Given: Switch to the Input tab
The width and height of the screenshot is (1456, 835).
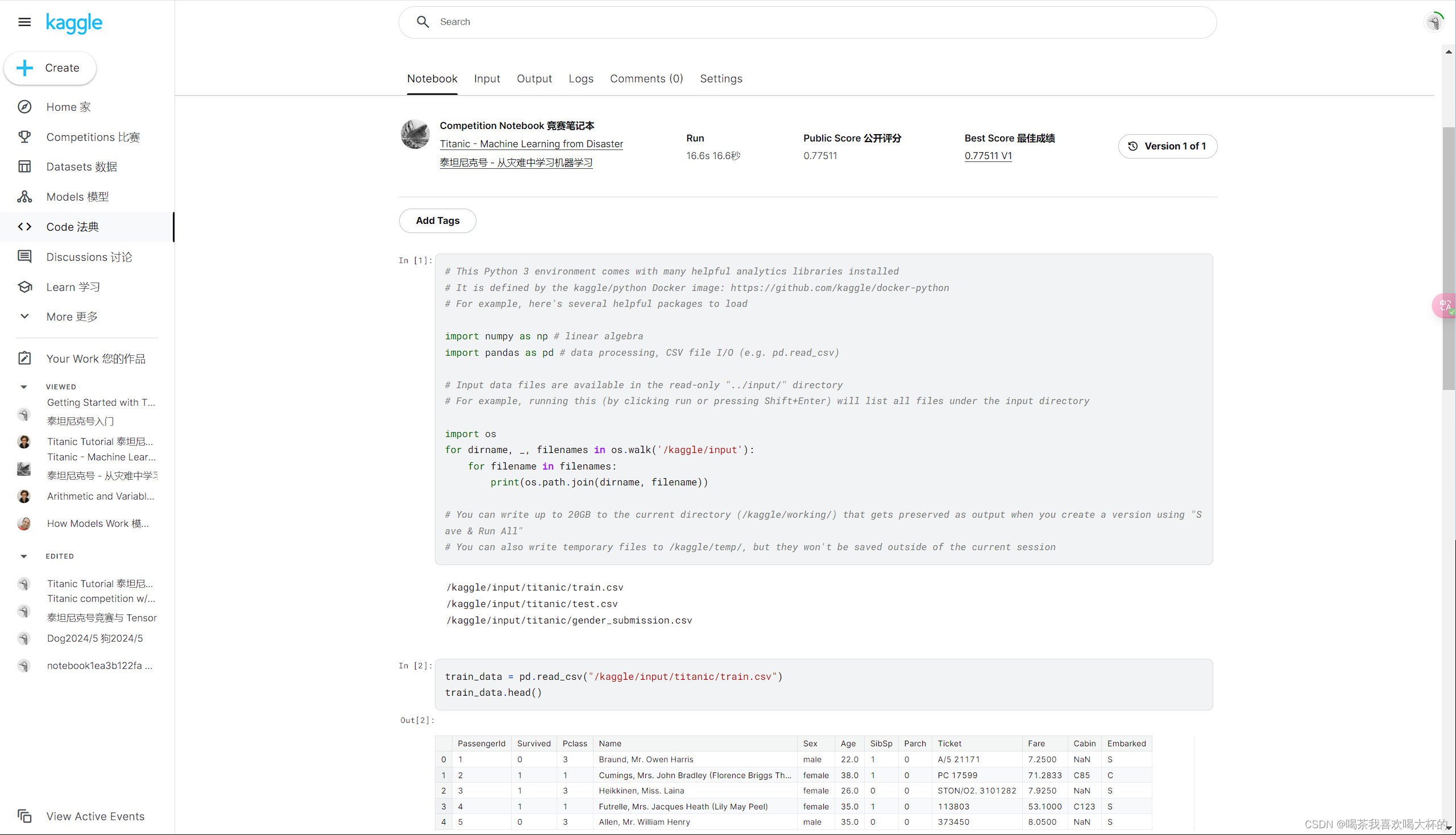Looking at the screenshot, I should (486, 78).
